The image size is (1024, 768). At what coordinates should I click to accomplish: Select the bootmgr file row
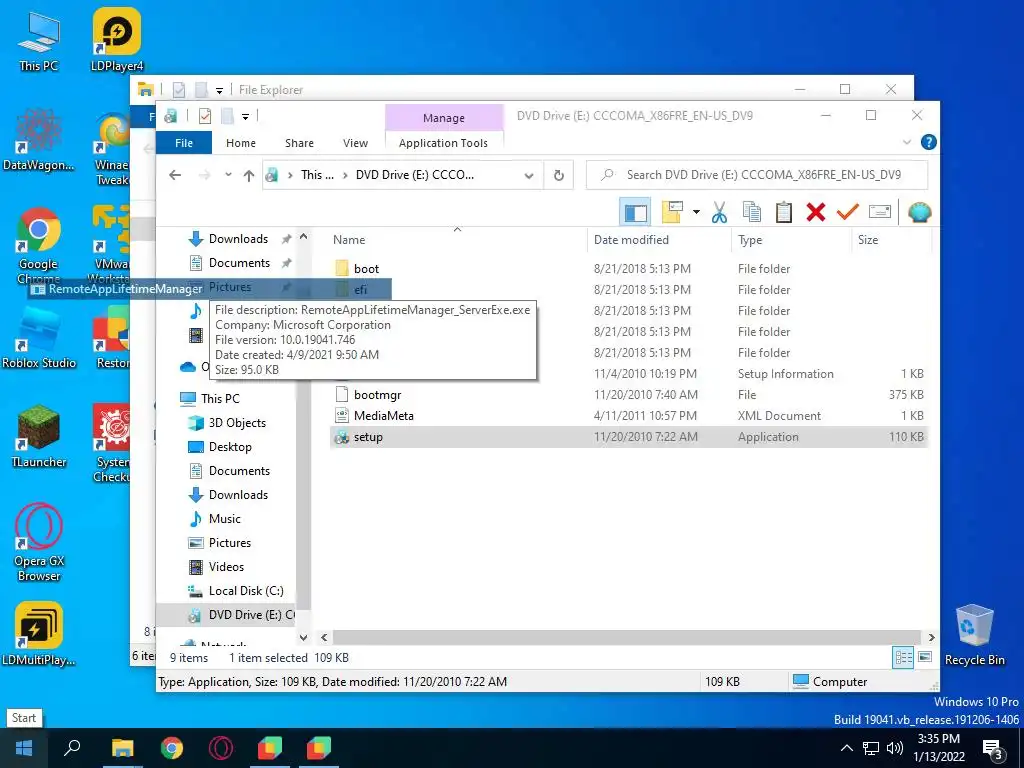629,394
